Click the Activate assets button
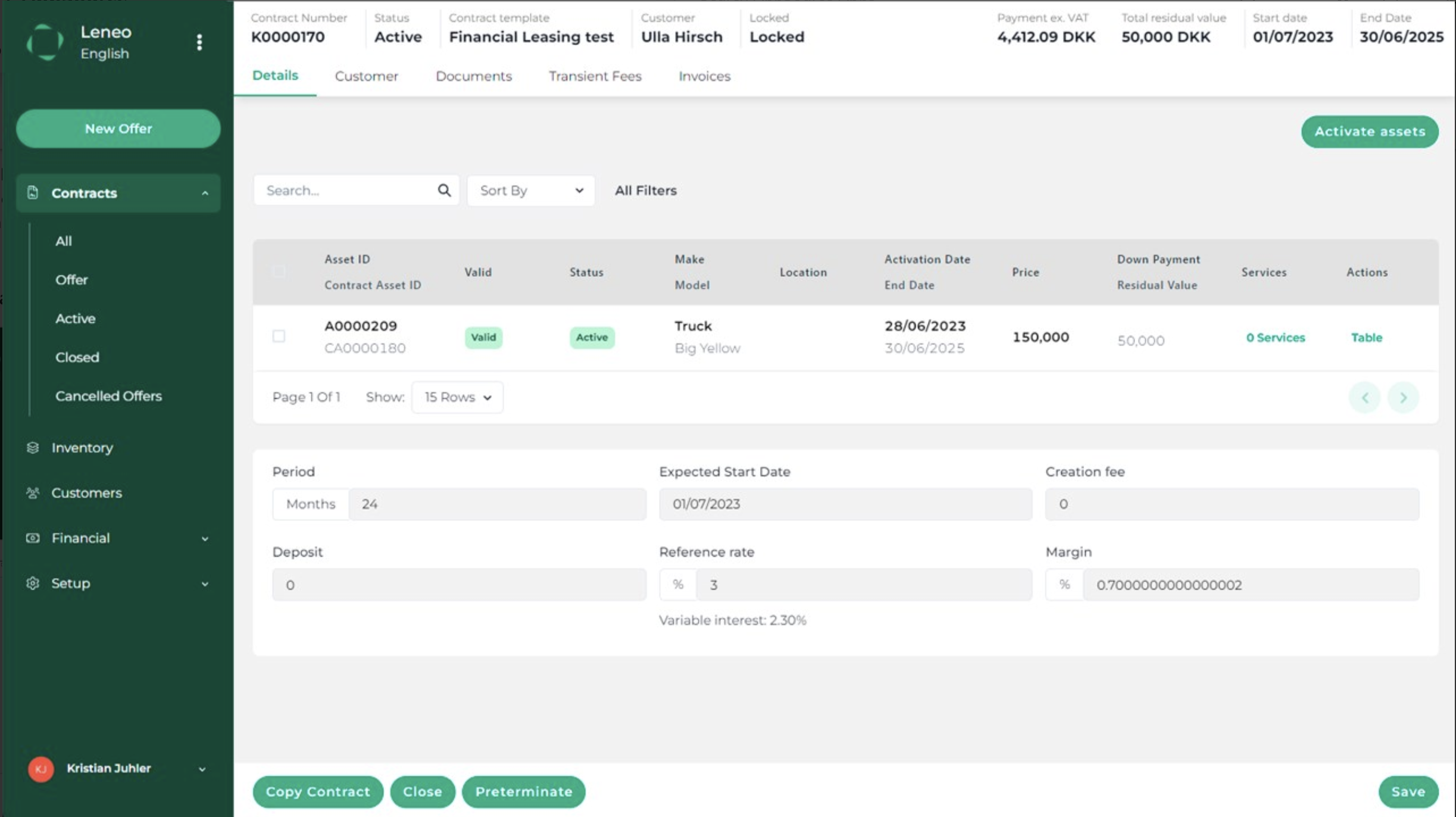Viewport: 1456px width, 817px height. [1370, 132]
